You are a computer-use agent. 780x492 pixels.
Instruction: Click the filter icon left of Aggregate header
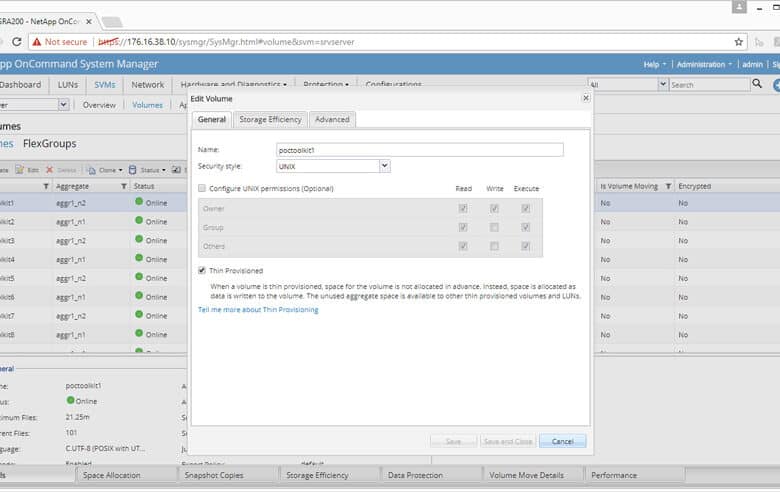click(46, 186)
